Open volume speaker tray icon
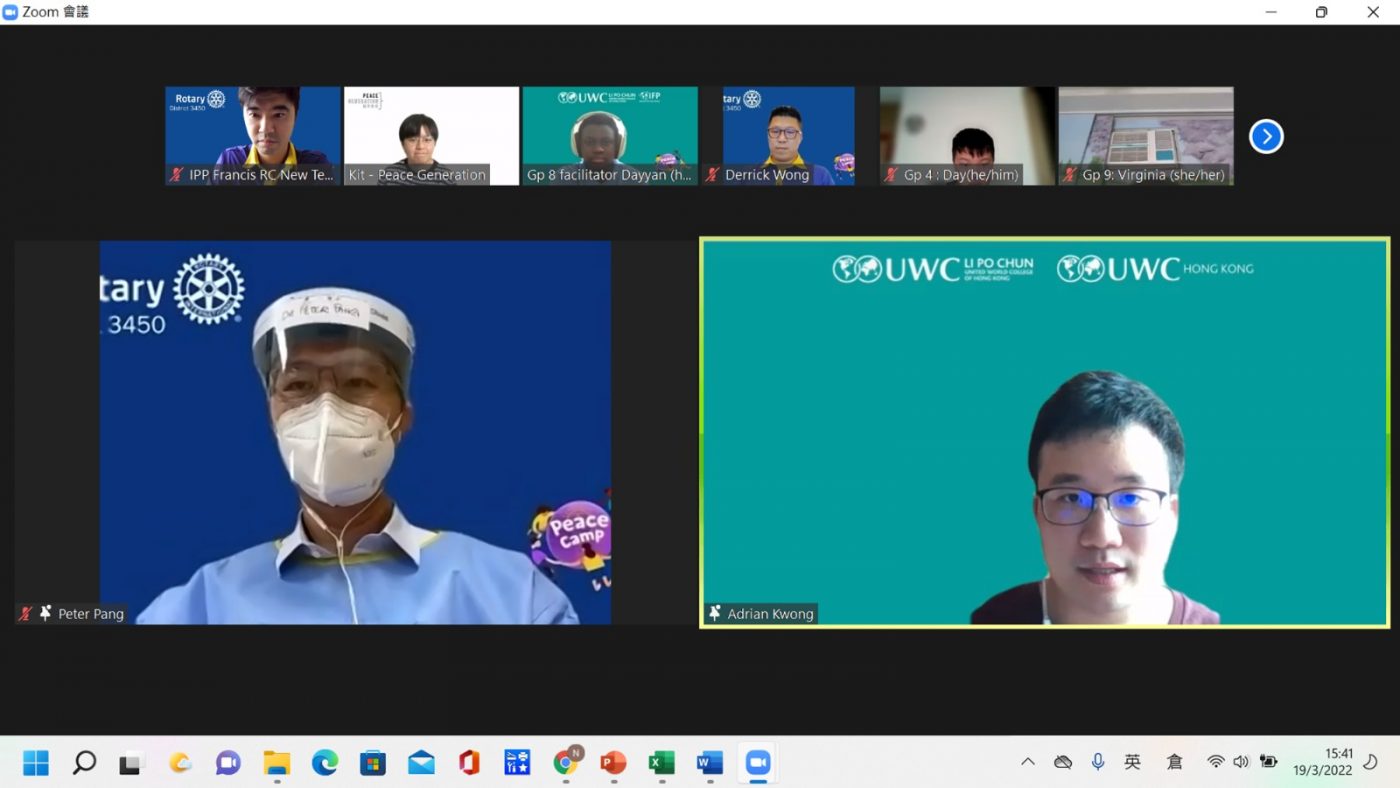 click(x=1241, y=762)
